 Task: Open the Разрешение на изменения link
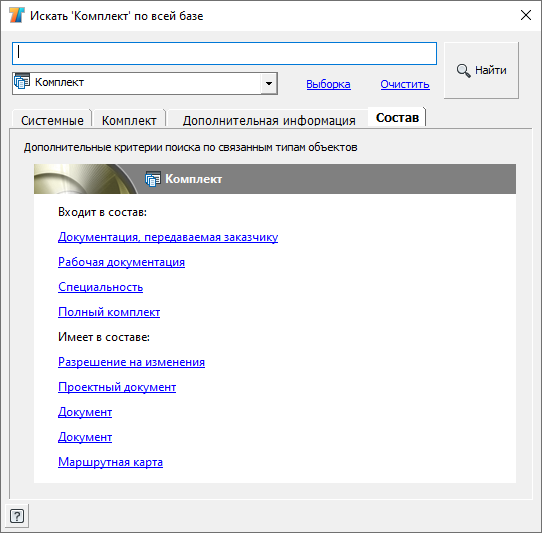131,362
